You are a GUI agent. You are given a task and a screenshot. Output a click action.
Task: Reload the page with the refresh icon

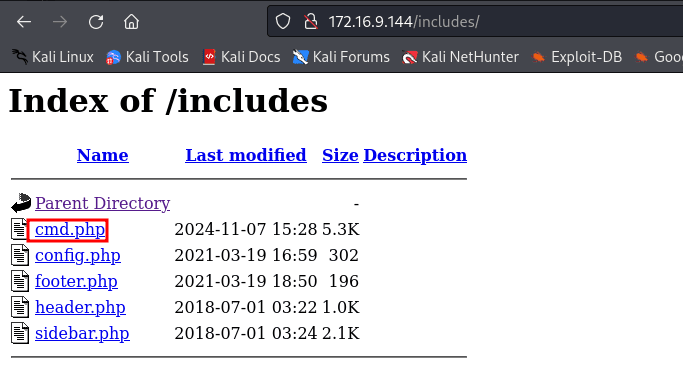96,21
